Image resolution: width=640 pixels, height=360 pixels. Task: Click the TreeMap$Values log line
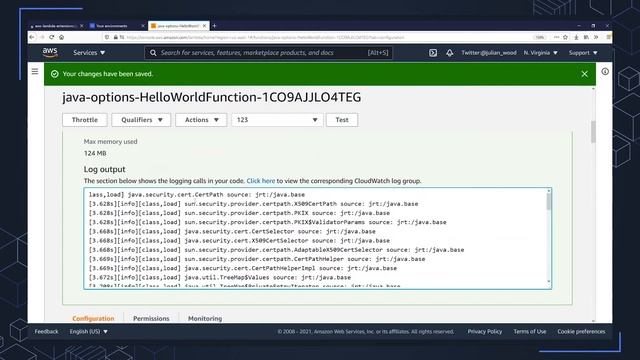click(220, 277)
